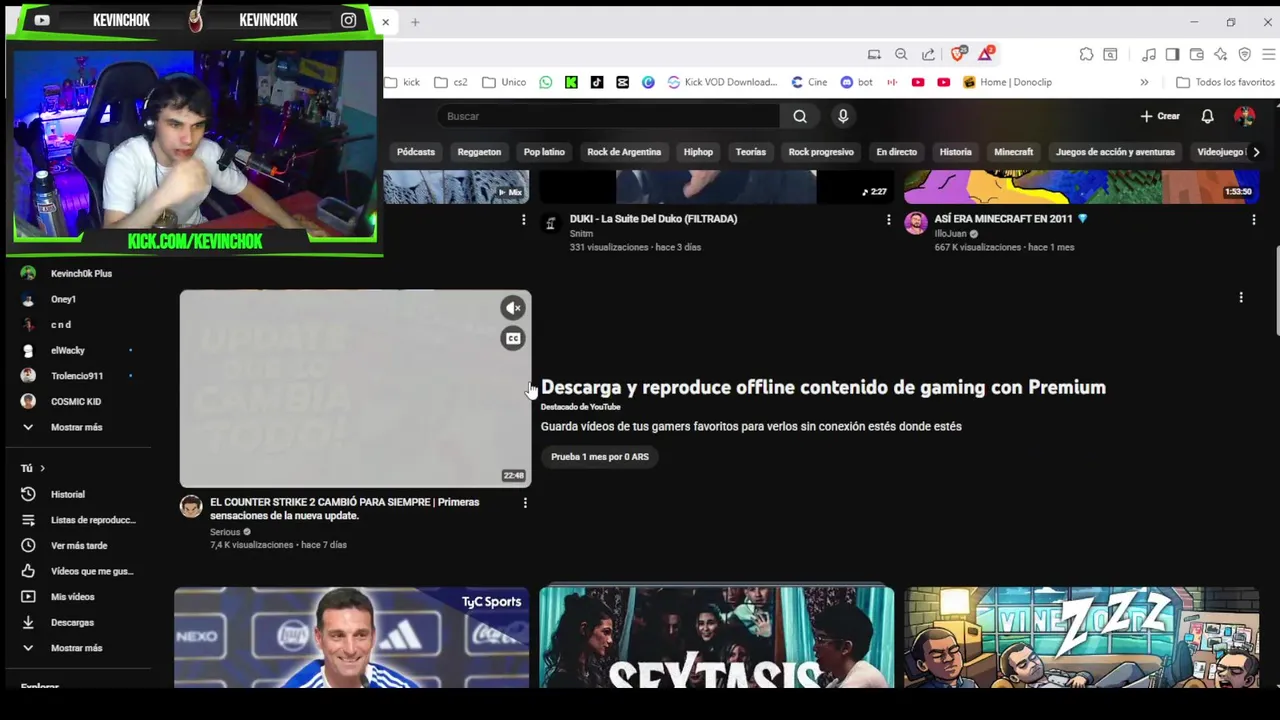This screenshot has width=1280, height=720.
Task: Open the IlloJuan channel link
Action: [950, 234]
